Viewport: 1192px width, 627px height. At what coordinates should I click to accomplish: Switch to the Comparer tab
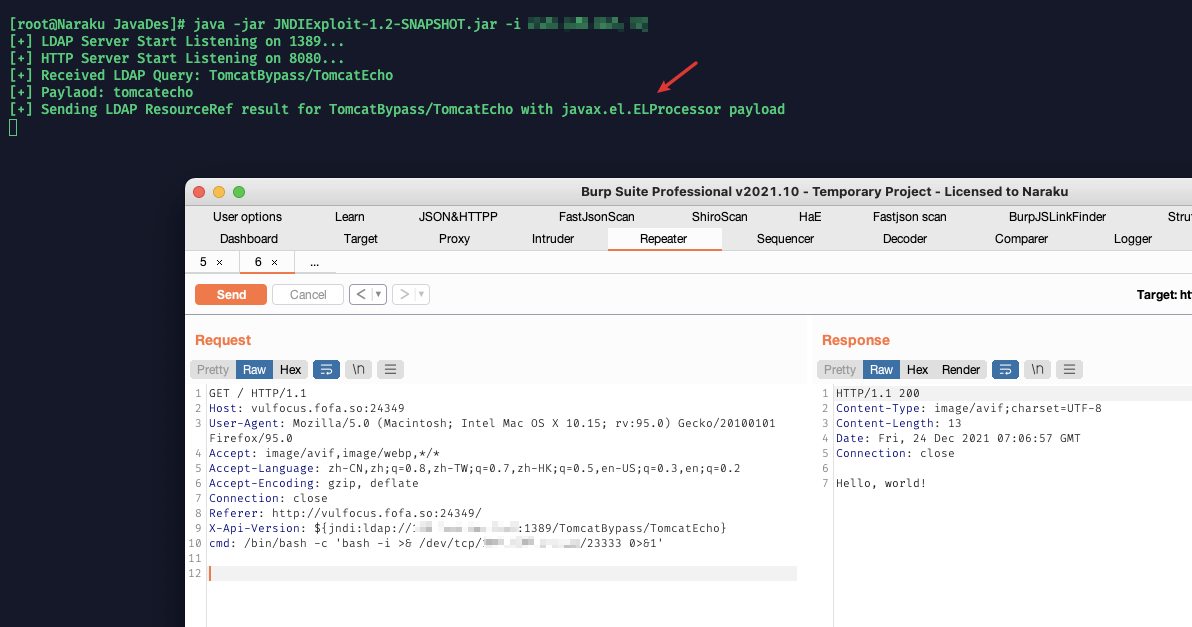pos(1021,239)
